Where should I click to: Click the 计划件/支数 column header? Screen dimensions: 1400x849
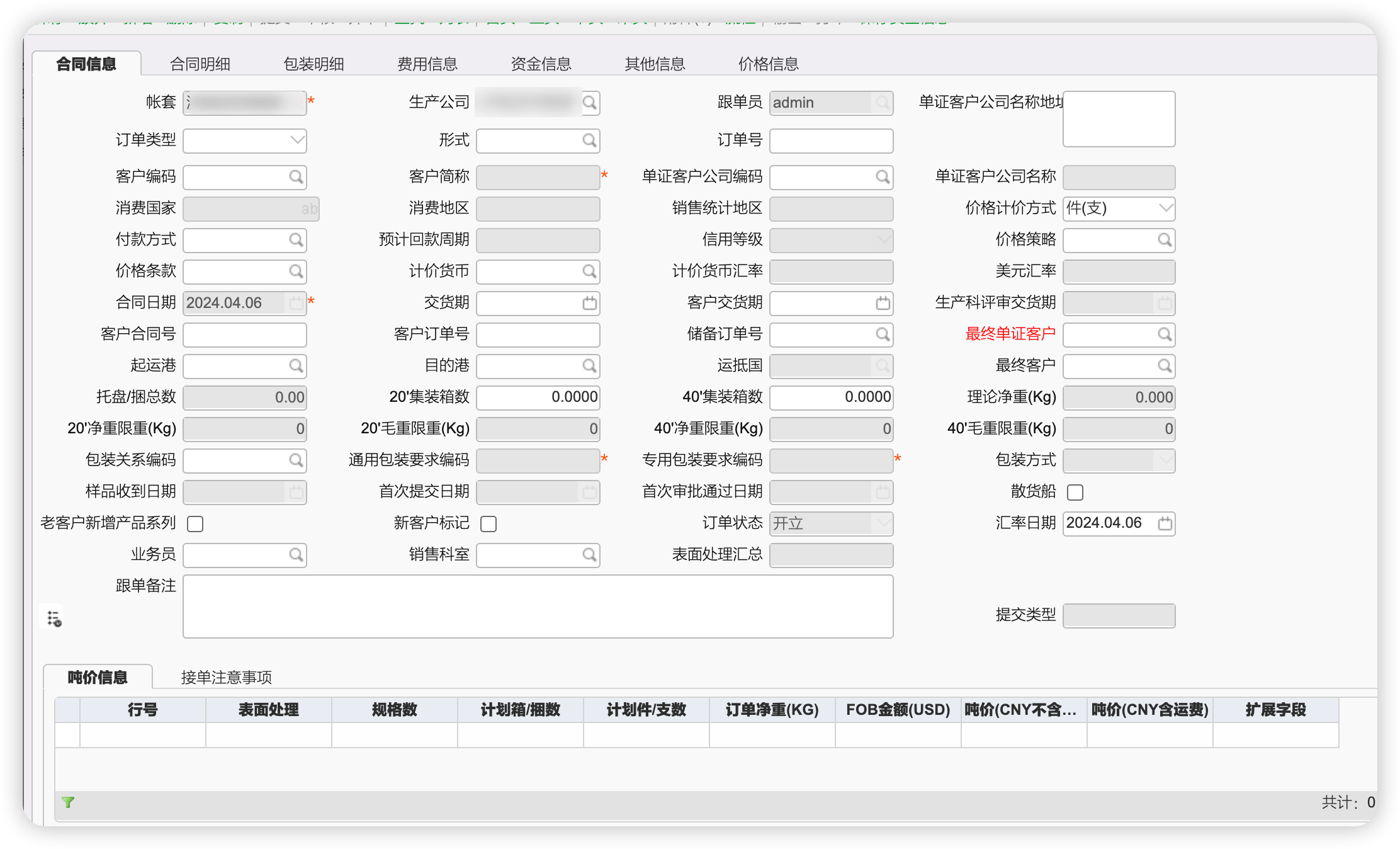(x=646, y=710)
